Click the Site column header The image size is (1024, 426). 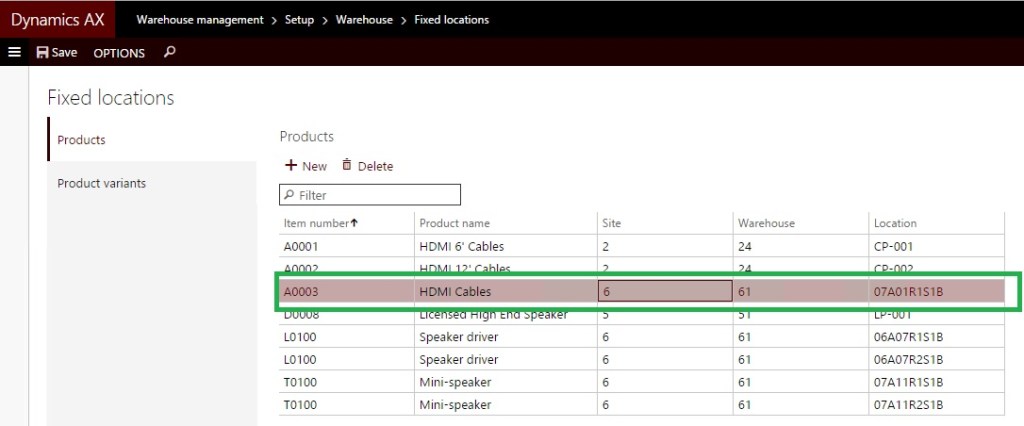click(x=611, y=223)
